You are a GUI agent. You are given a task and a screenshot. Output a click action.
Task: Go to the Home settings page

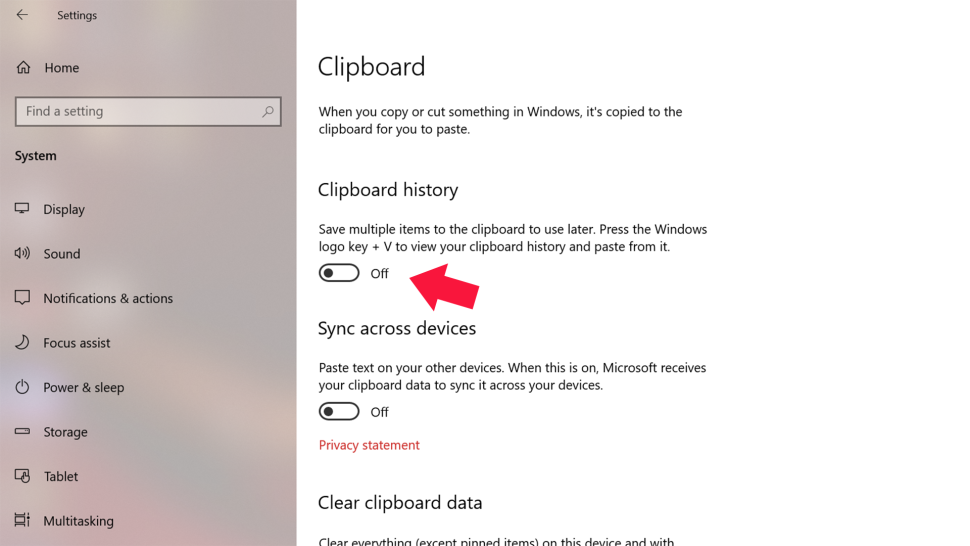point(61,68)
